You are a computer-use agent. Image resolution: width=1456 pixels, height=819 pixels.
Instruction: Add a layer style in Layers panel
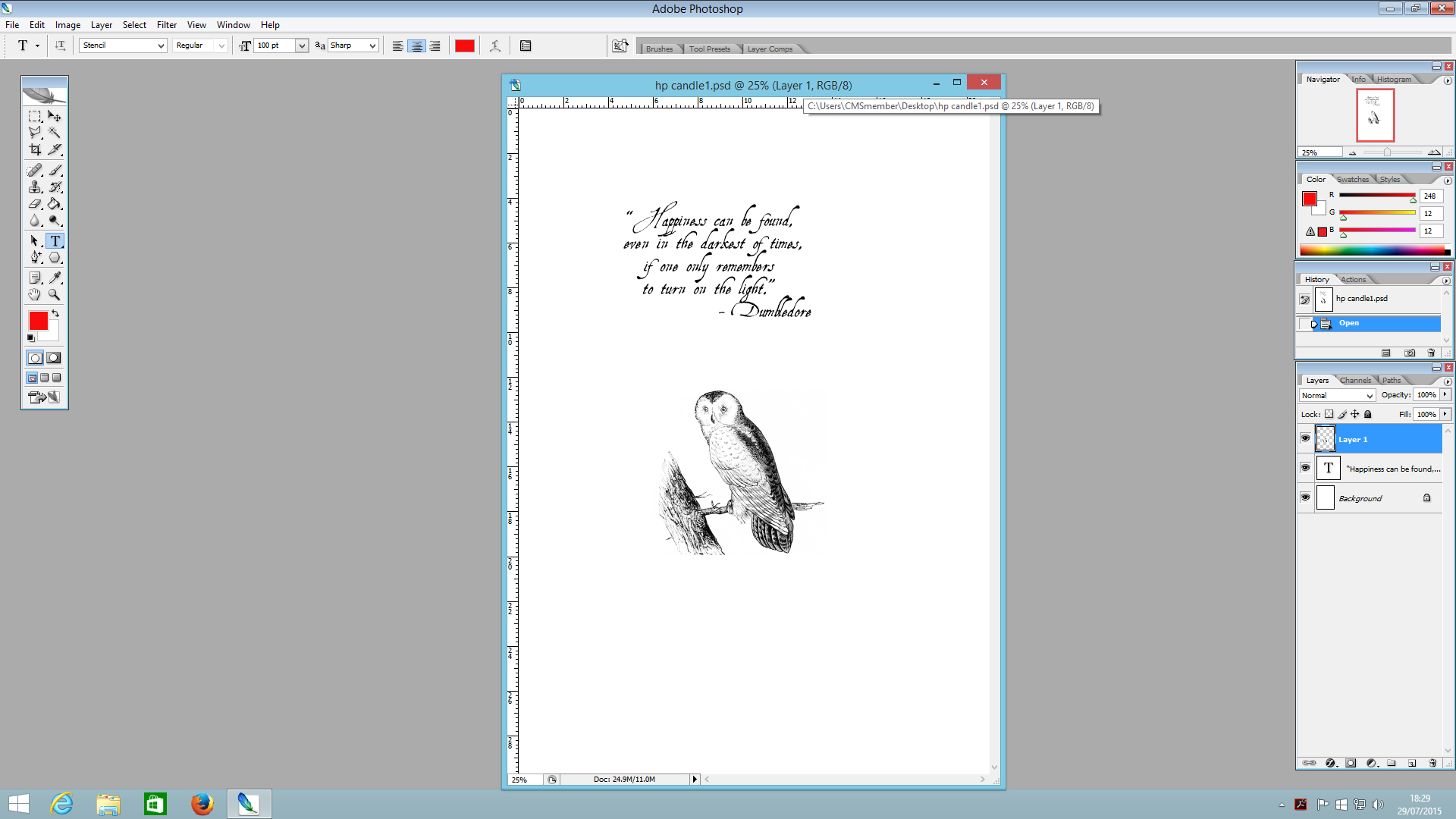[x=1330, y=763]
